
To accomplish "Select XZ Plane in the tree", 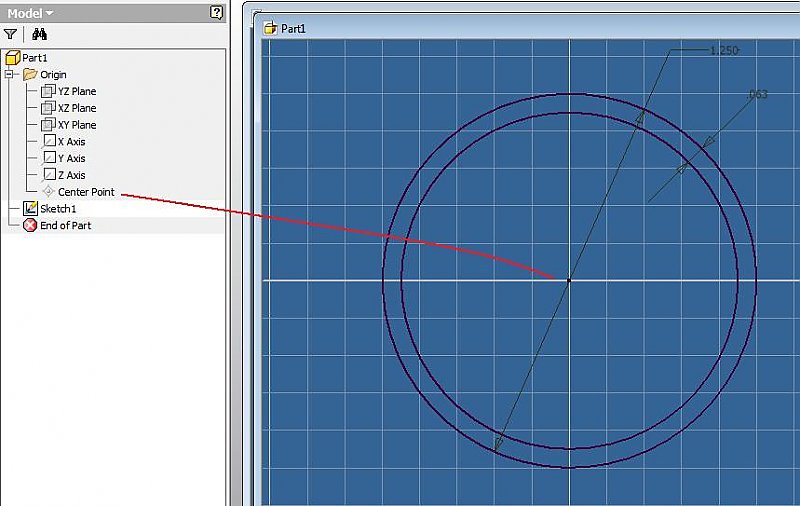I will pos(77,108).
